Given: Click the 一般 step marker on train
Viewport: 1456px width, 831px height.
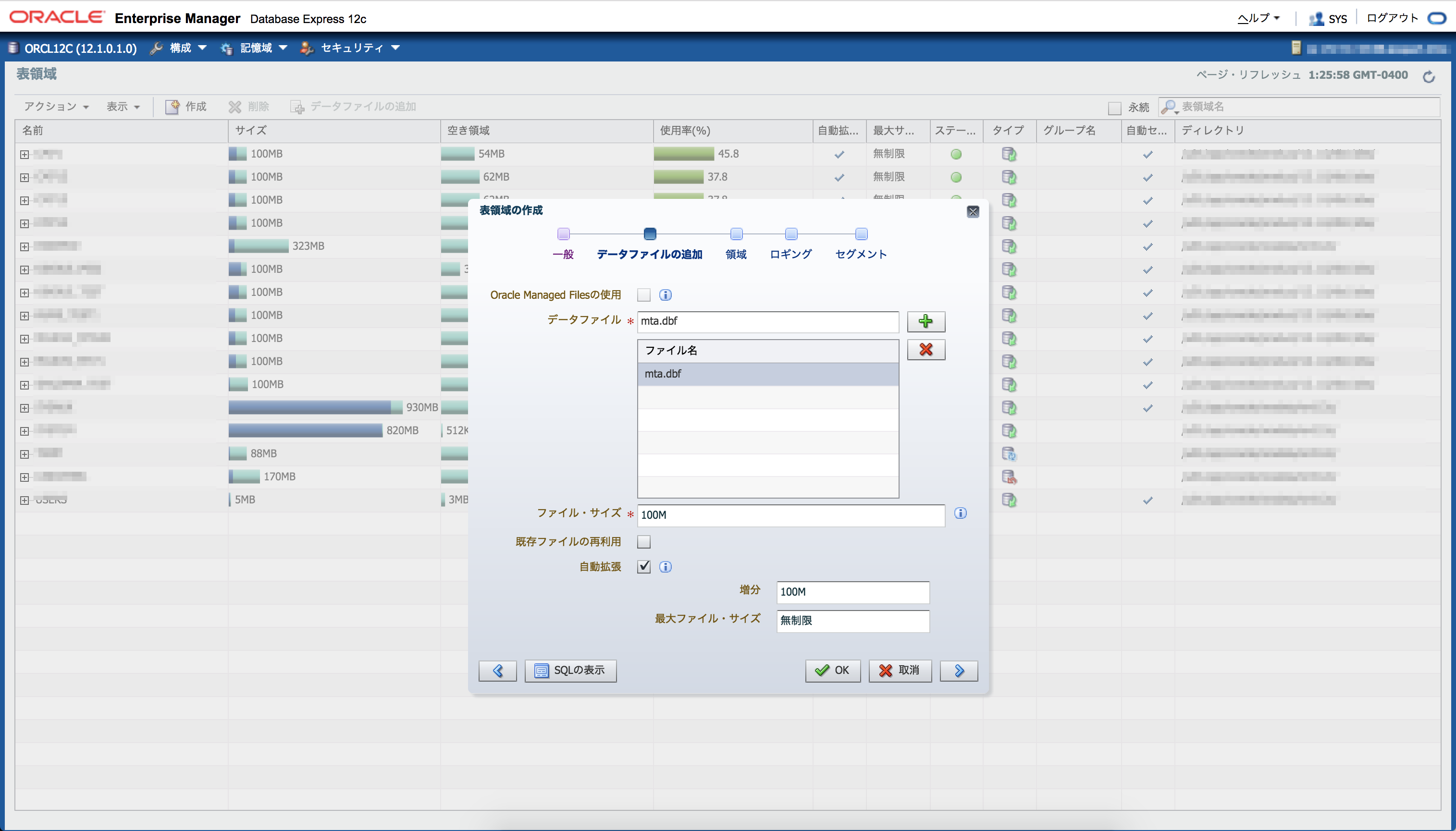Looking at the screenshot, I should coord(563,234).
